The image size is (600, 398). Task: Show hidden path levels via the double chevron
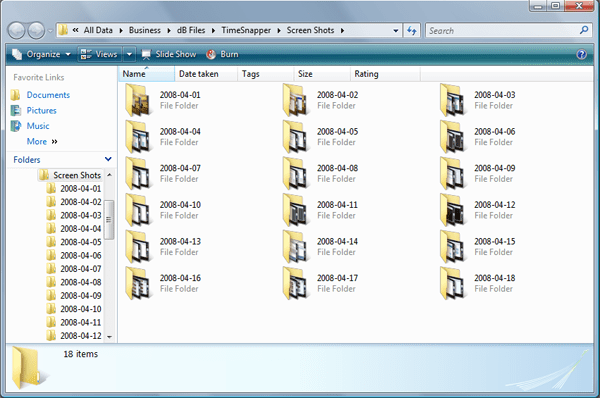(x=75, y=30)
